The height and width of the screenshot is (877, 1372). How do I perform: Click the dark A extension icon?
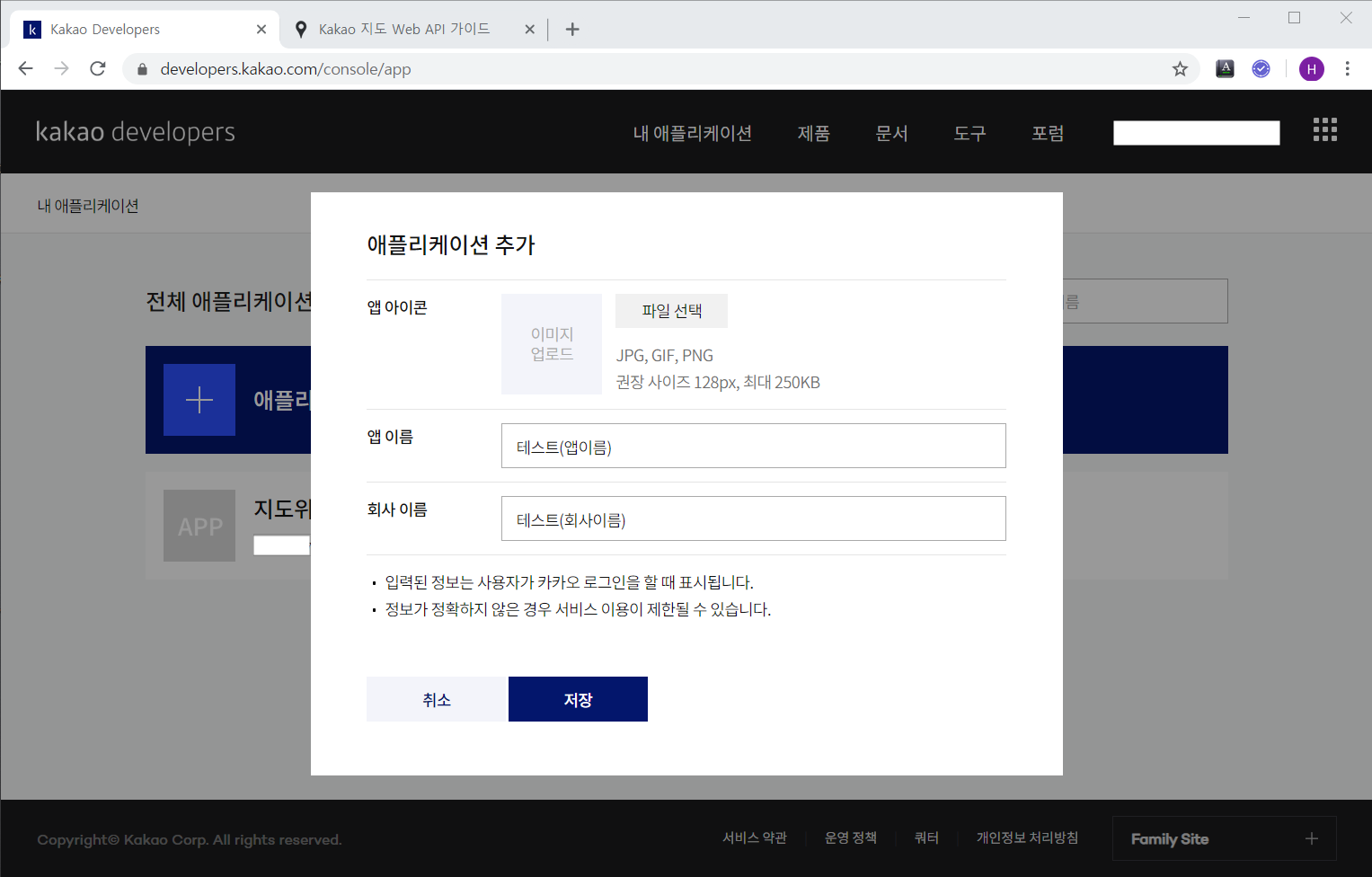pos(1225,68)
